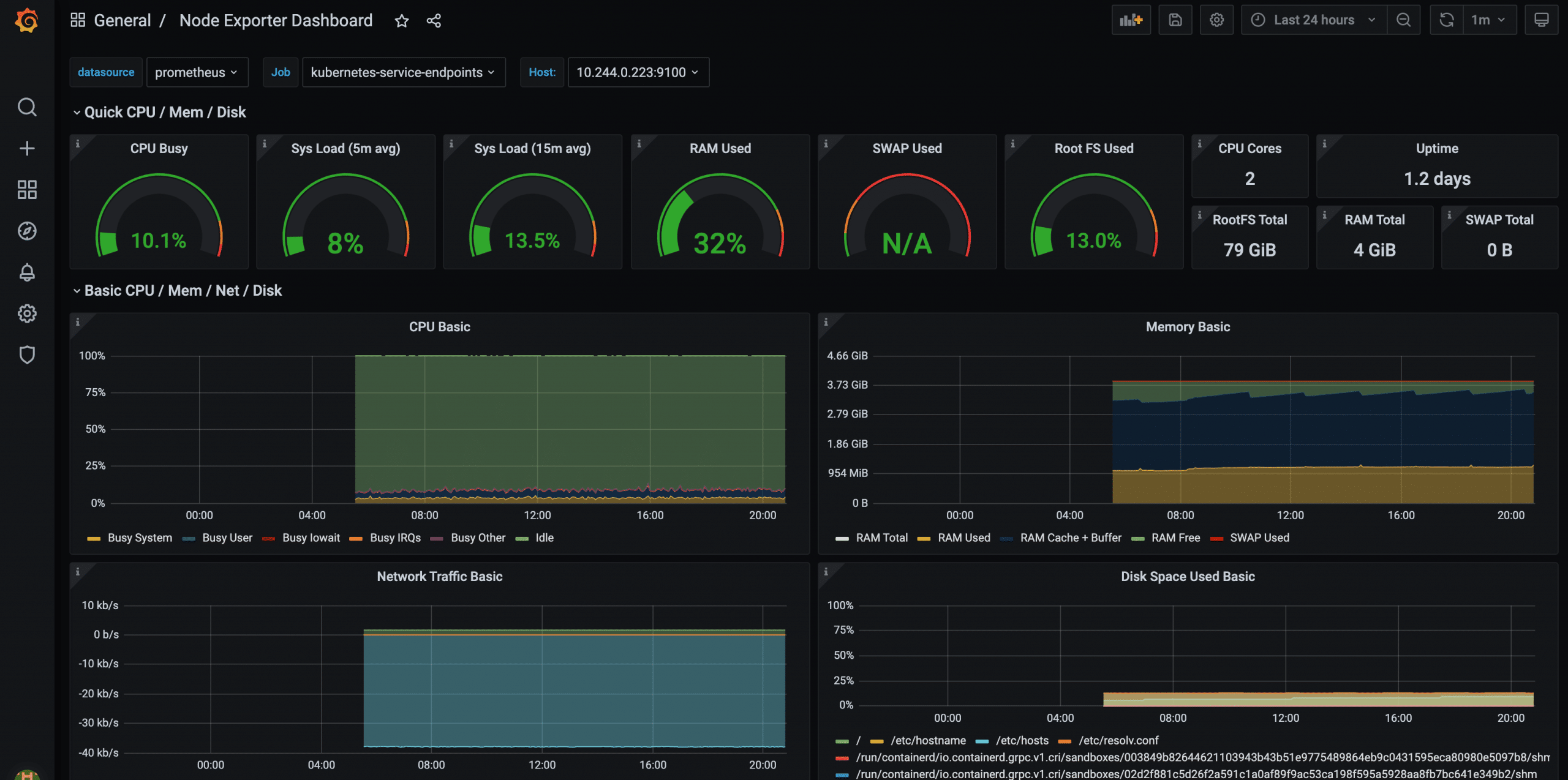Image resolution: width=1568 pixels, height=780 pixels.
Task: Toggle Idle series in CPU Basic legend
Action: 544,538
